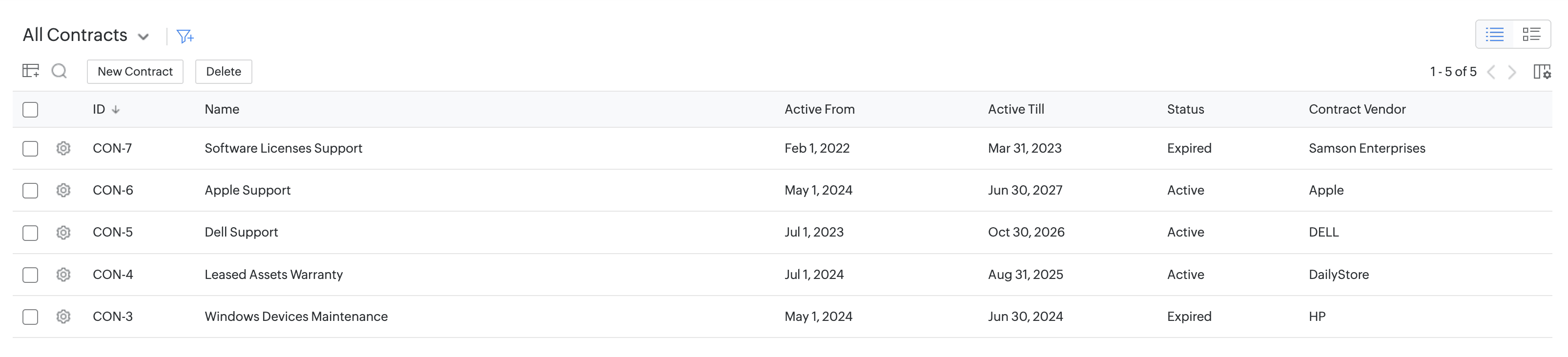This screenshot has width=1568, height=357.
Task: Sort by the ID column header
Action: click(99, 109)
